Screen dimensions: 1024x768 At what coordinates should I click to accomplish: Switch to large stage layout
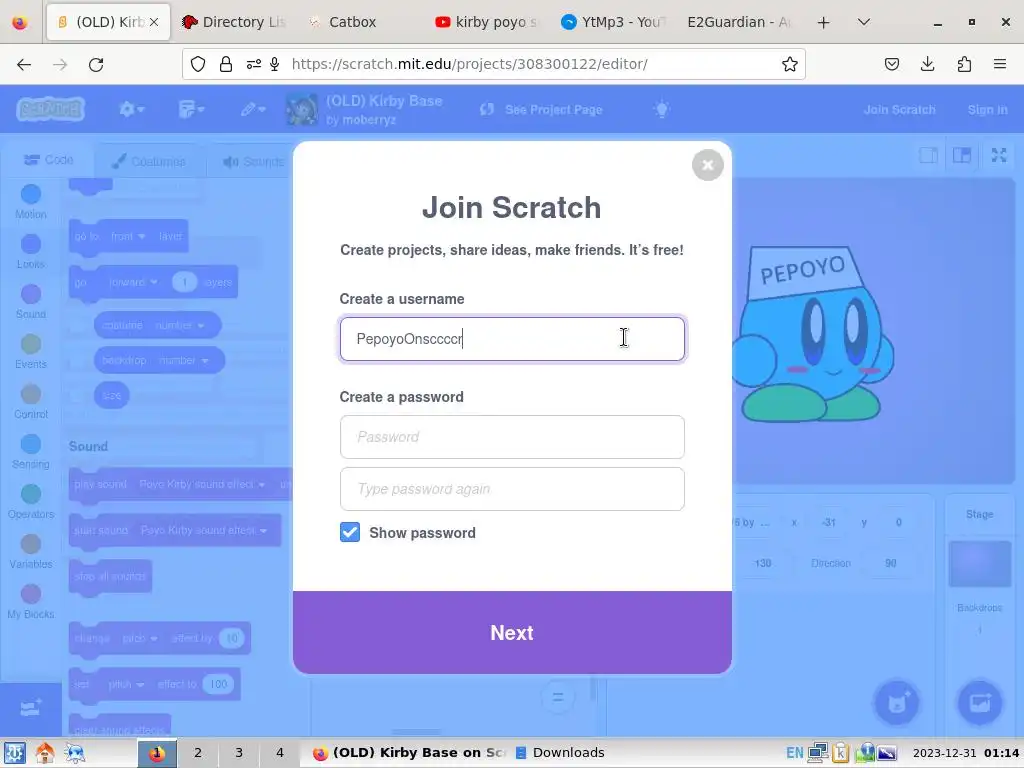coord(962,155)
